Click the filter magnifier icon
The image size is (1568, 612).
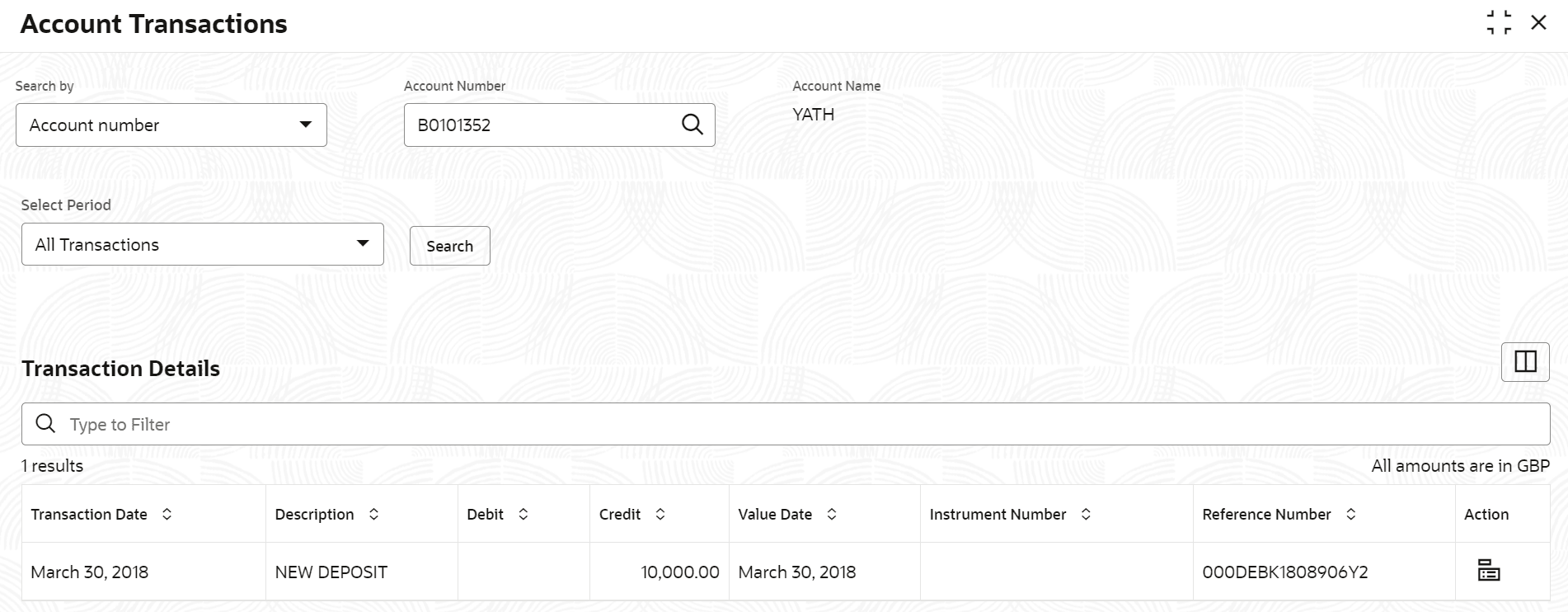coord(46,424)
